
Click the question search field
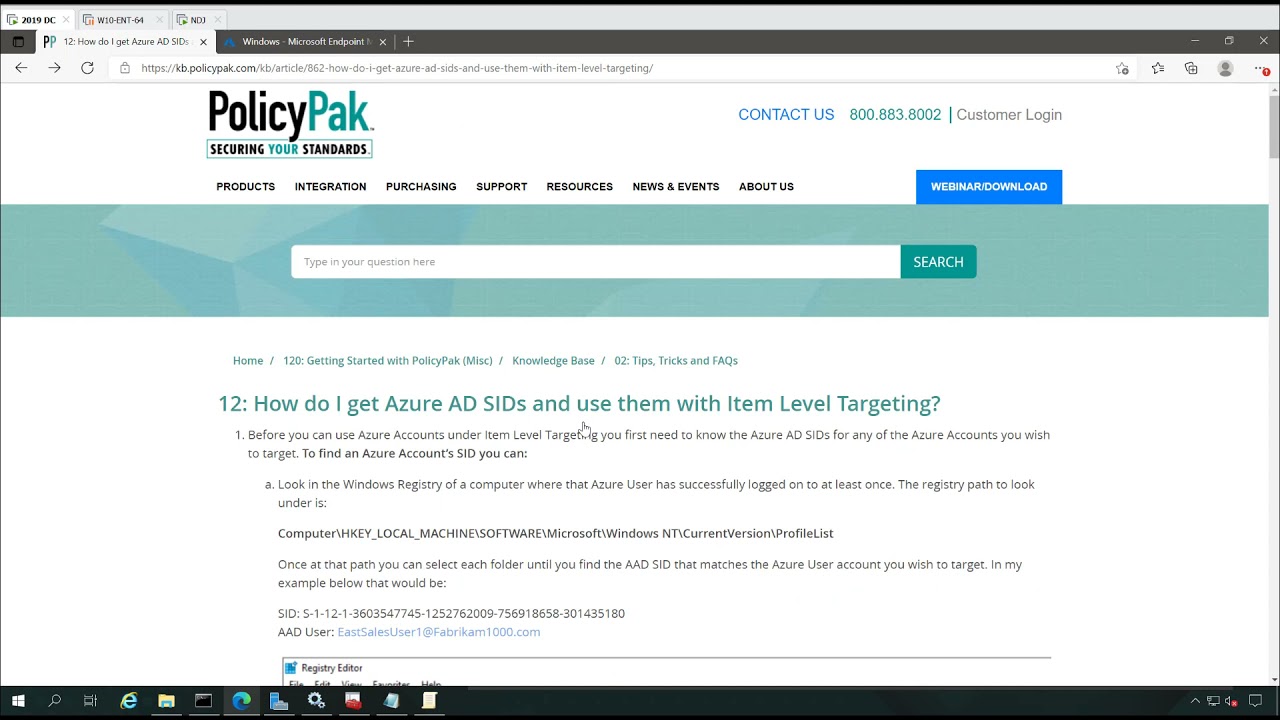click(596, 262)
